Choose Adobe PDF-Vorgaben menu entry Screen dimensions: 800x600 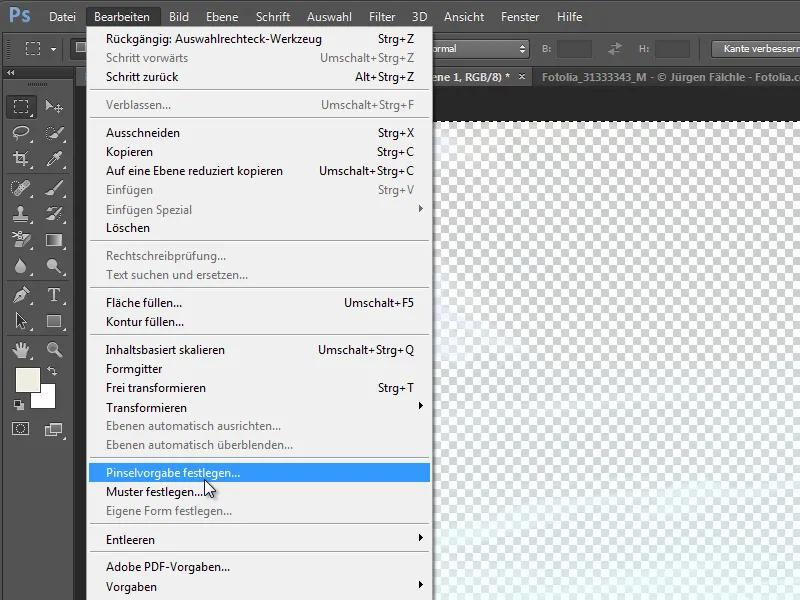click(x=260, y=567)
